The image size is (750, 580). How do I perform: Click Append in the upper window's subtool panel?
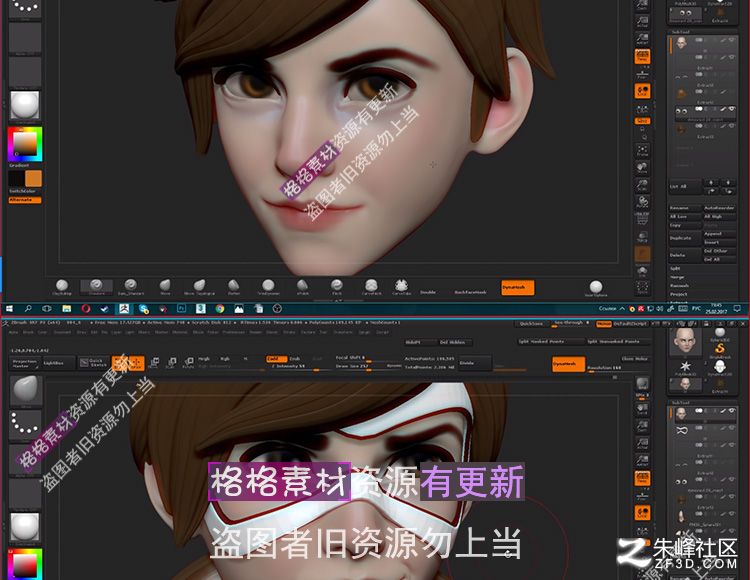719,234
